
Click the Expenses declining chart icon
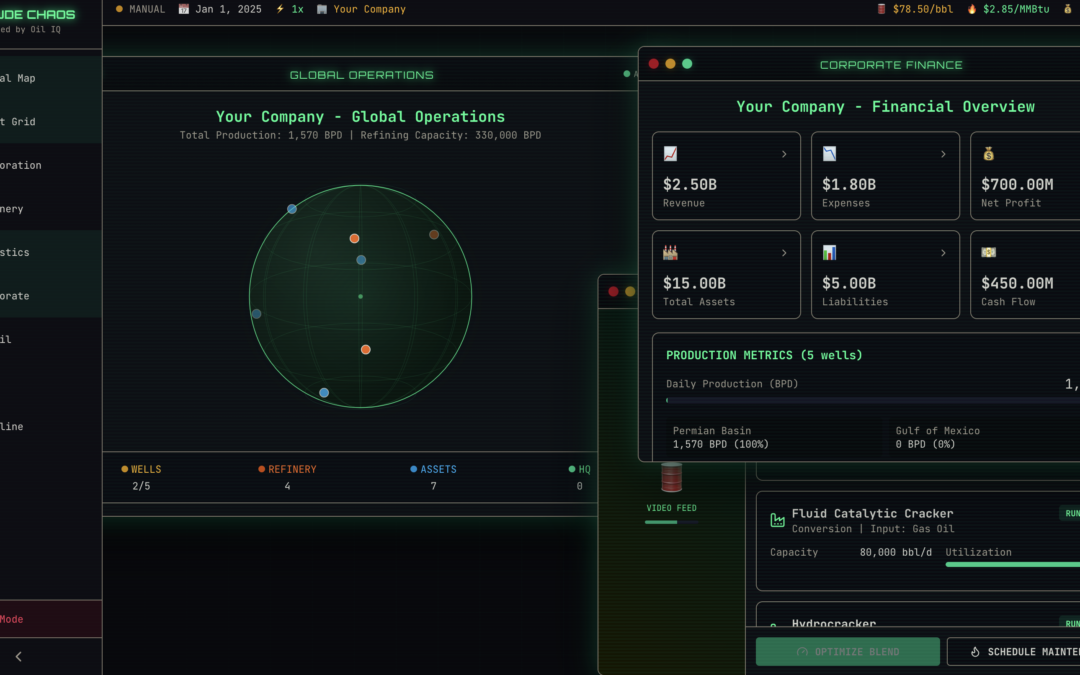829,154
